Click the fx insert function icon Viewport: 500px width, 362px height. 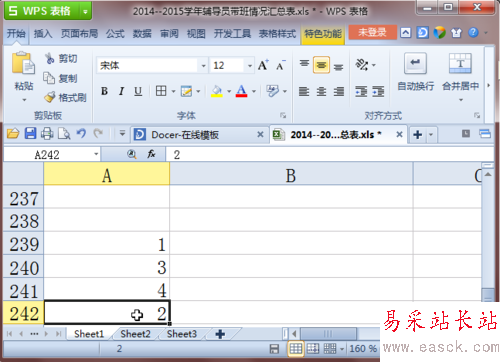click(x=151, y=154)
